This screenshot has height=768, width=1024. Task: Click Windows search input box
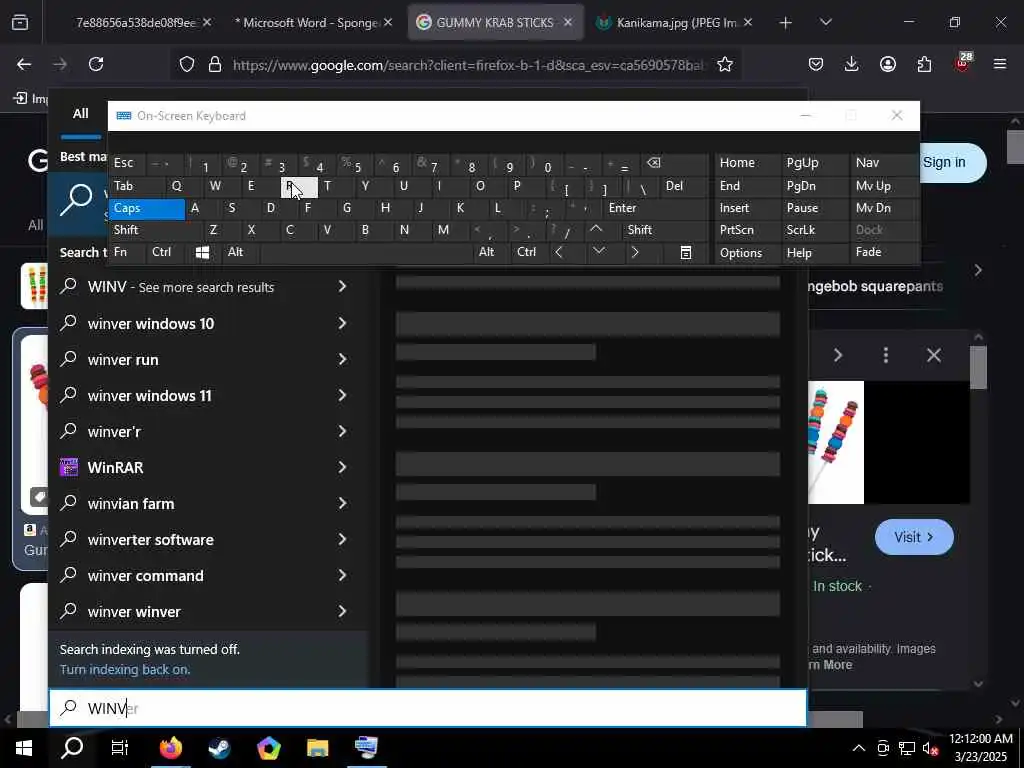(x=428, y=708)
